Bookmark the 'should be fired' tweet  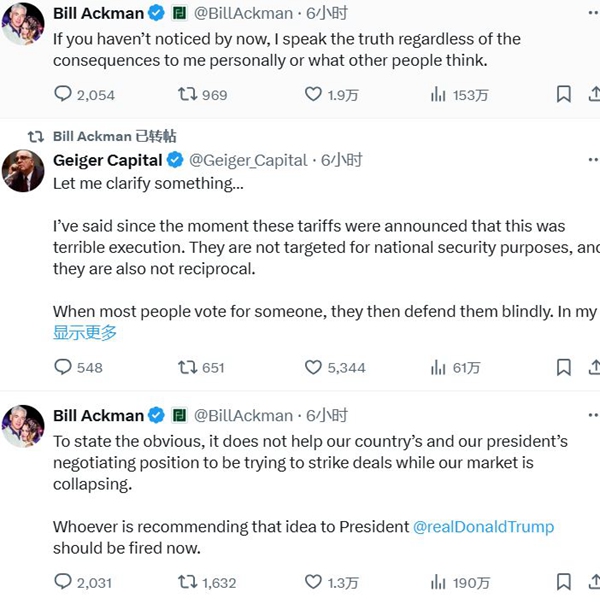pyautogui.click(x=564, y=581)
